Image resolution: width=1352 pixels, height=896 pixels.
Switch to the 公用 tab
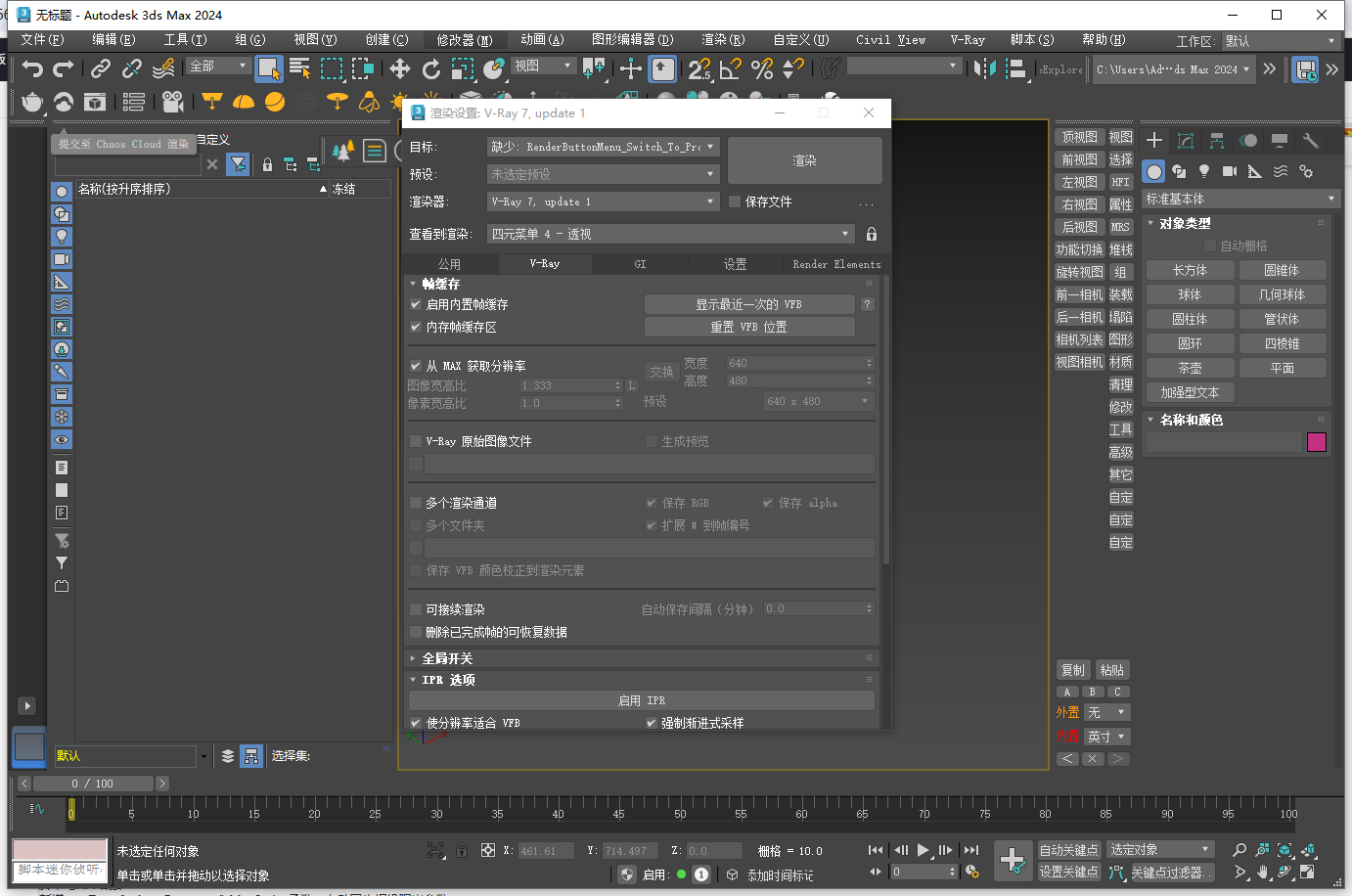[x=449, y=264]
